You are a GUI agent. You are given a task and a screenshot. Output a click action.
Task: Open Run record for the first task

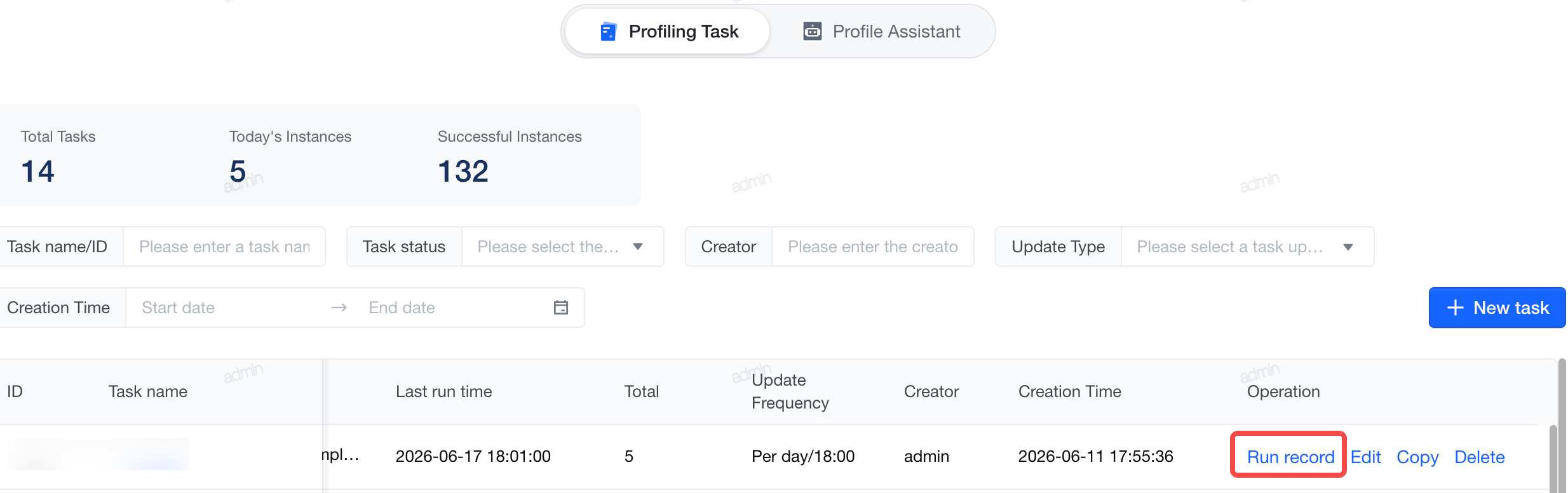coord(1290,457)
